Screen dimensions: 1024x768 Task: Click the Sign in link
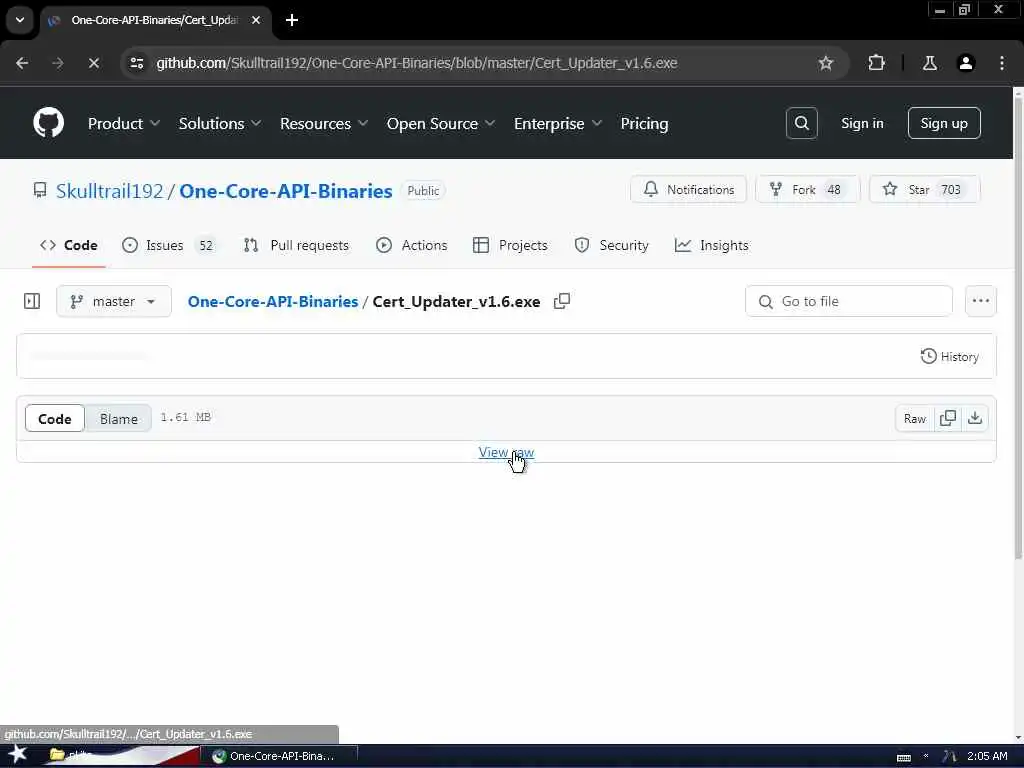[x=862, y=123]
